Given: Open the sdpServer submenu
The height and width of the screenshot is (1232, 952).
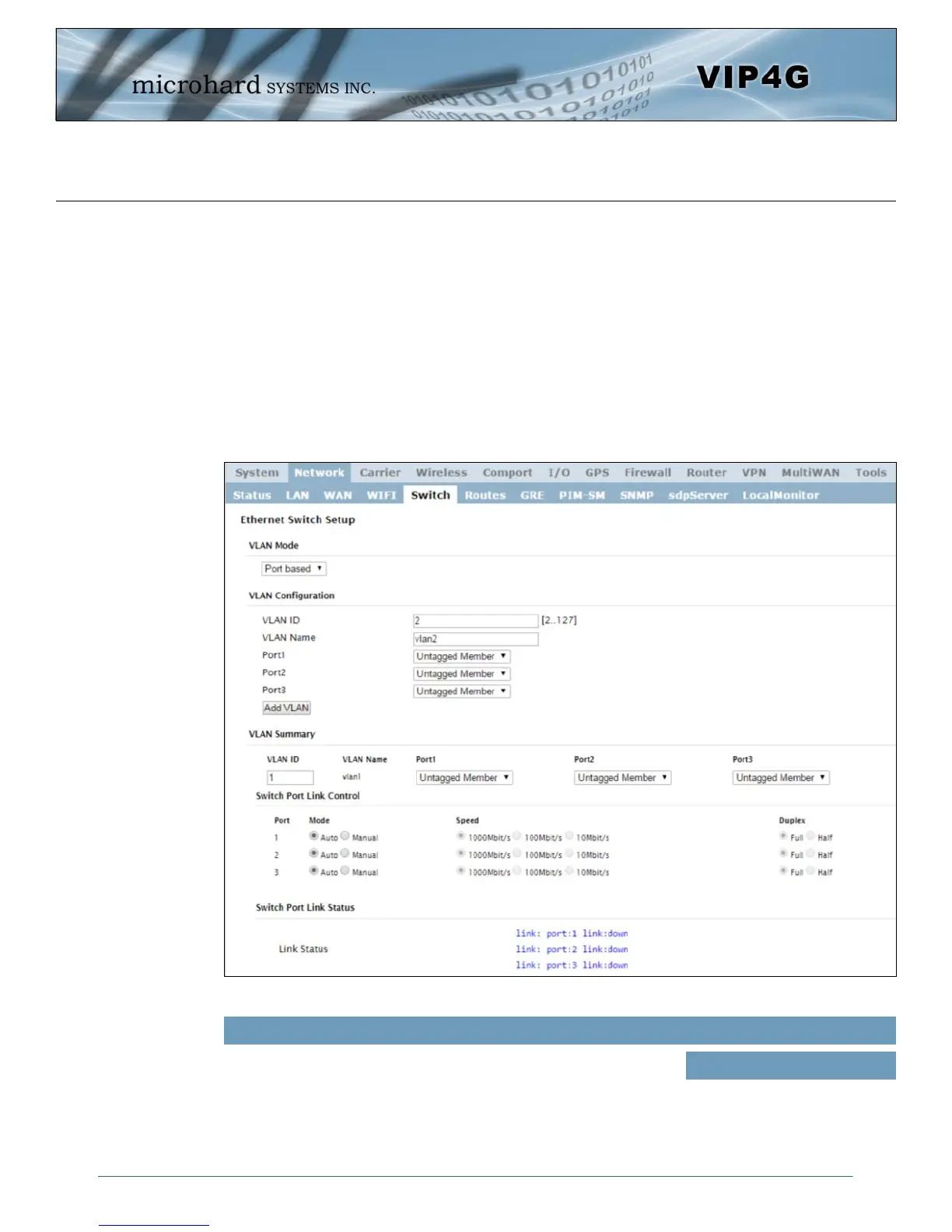Looking at the screenshot, I should click(698, 495).
